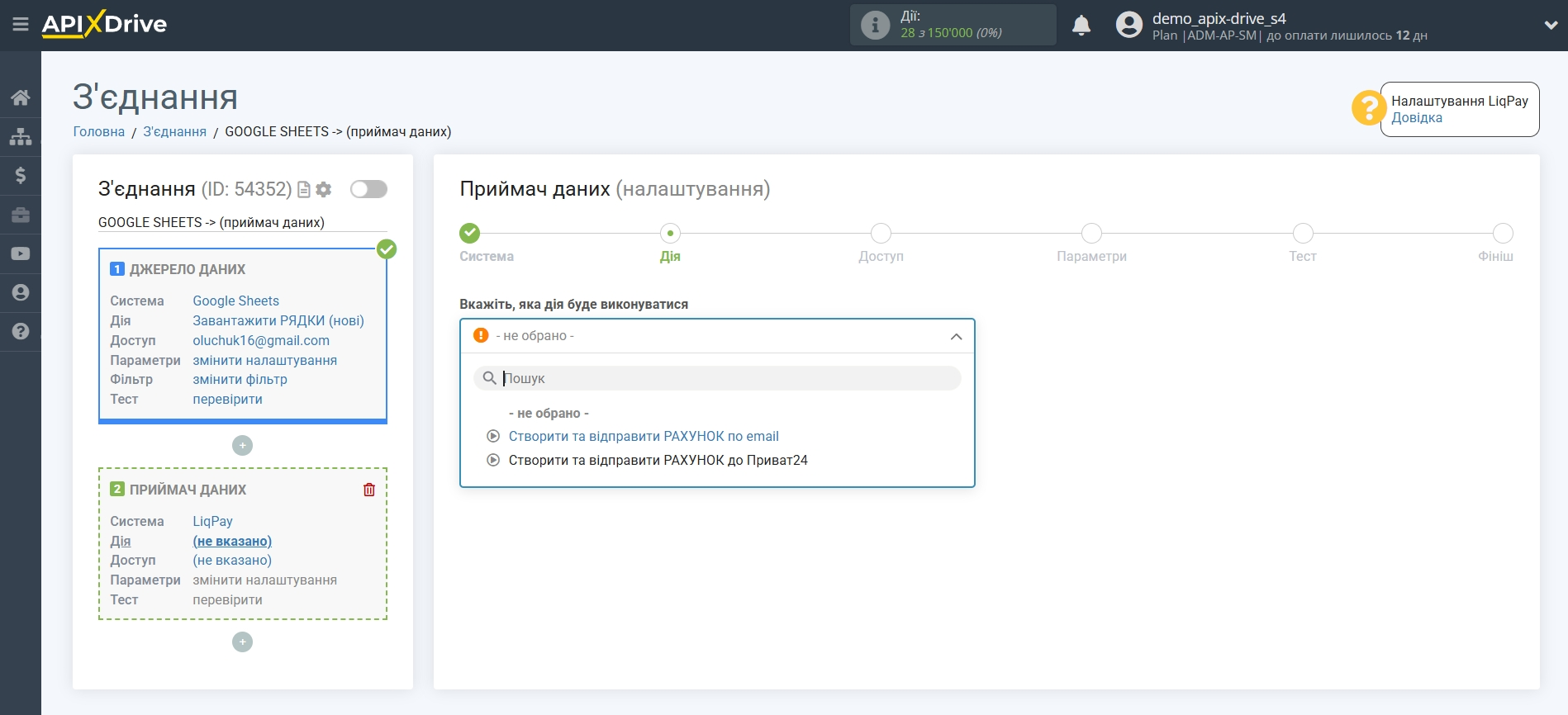Click the green check on data source block
The height and width of the screenshot is (715, 1568).
tap(387, 249)
